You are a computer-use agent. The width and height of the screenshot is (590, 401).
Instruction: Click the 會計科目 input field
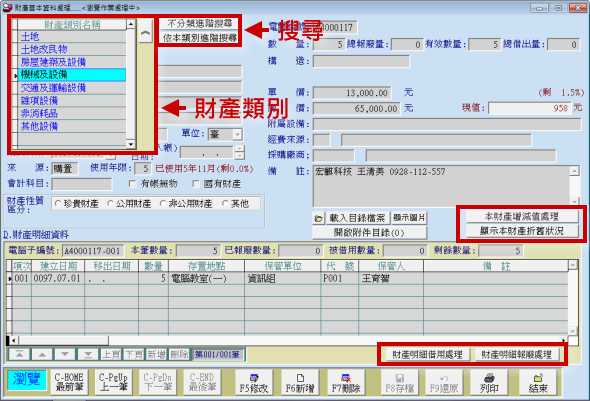click(82, 184)
